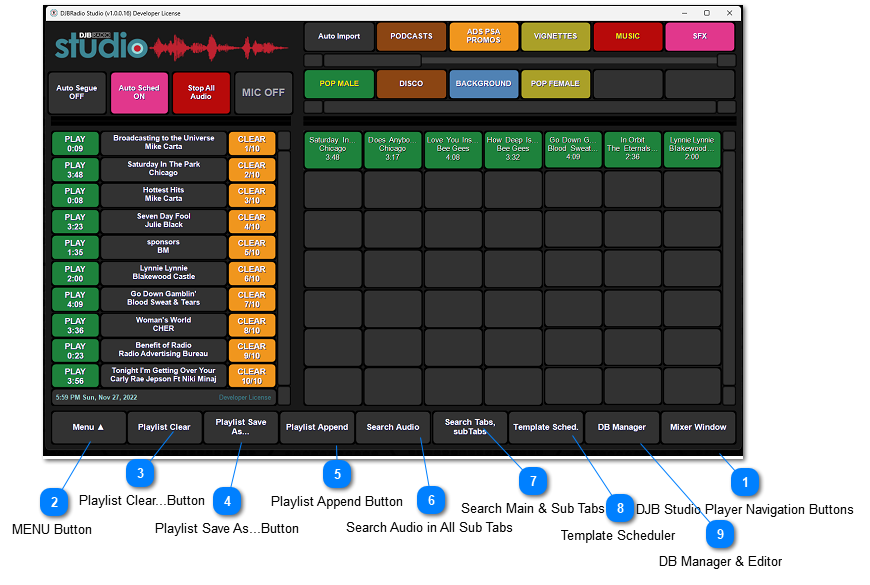Open the Auto Import tab
This screenshot has width=870, height=585.
point(339,37)
